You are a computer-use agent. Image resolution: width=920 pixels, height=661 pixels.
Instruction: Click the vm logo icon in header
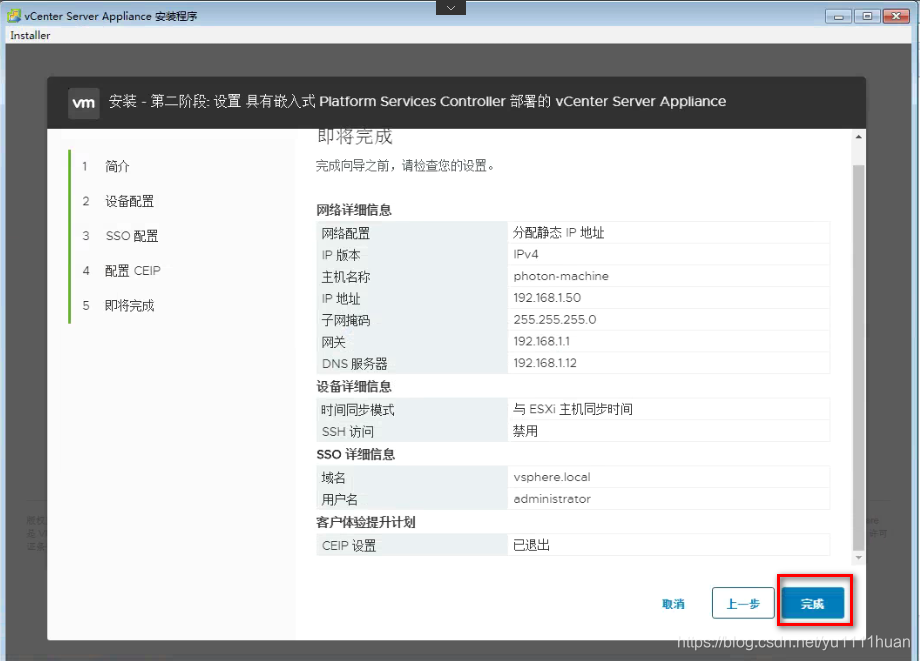pos(83,103)
